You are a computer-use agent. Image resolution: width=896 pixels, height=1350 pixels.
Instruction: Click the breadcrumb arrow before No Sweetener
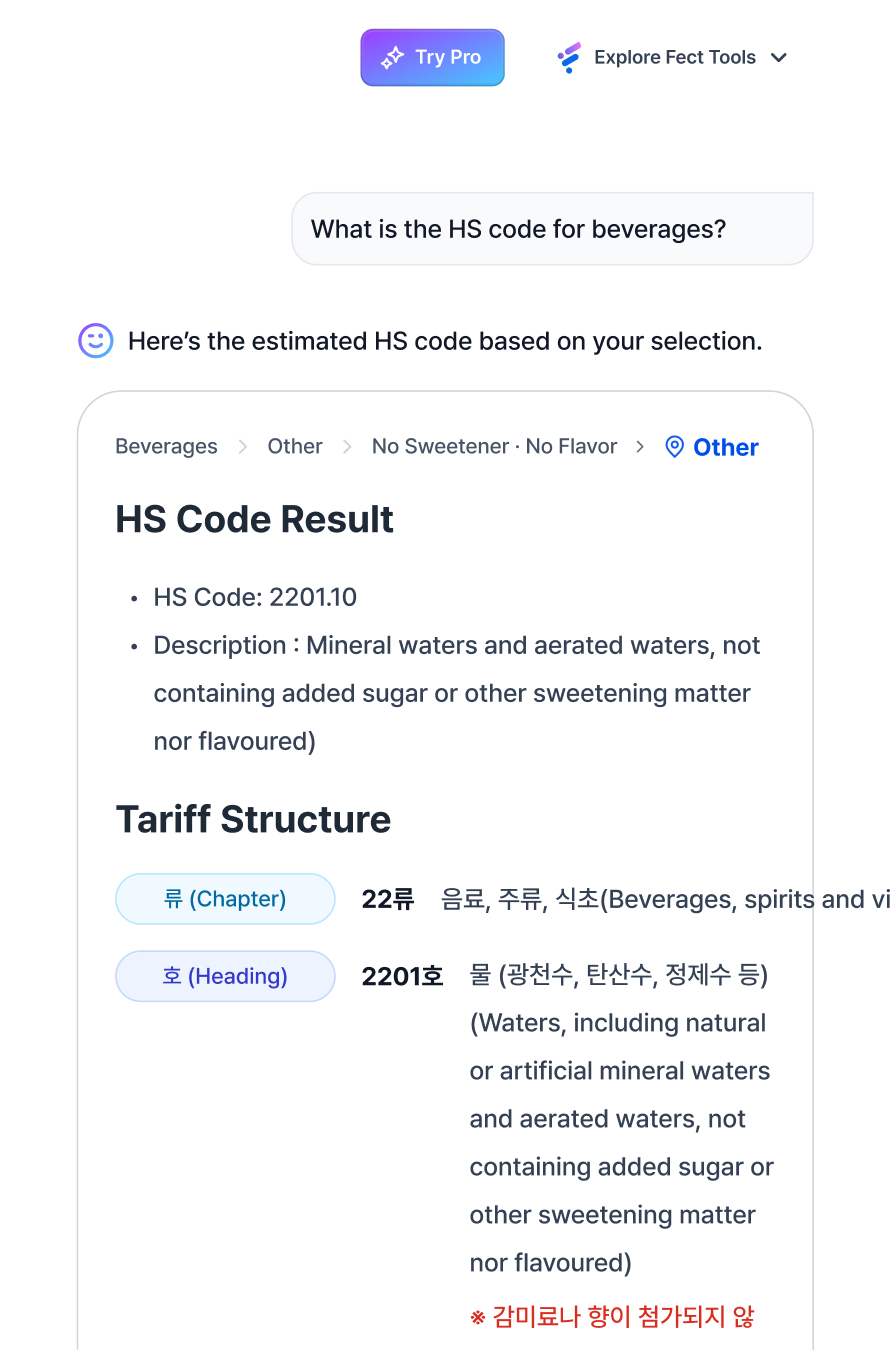(347, 447)
